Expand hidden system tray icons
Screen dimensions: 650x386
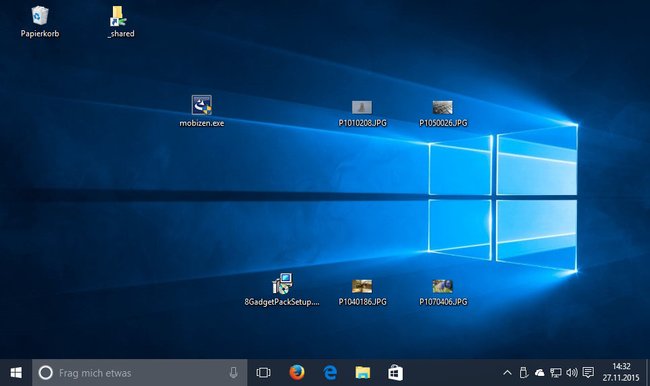(507, 373)
